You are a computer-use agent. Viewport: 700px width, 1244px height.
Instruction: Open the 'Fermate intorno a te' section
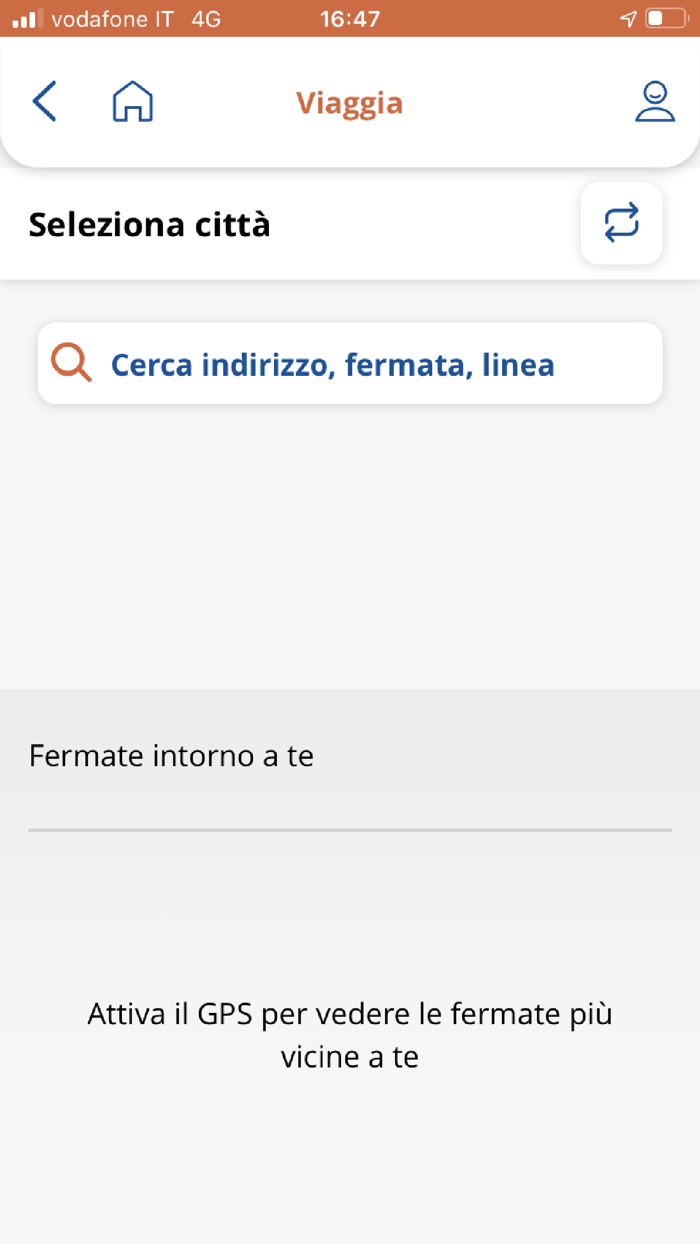tap(172, 756)
